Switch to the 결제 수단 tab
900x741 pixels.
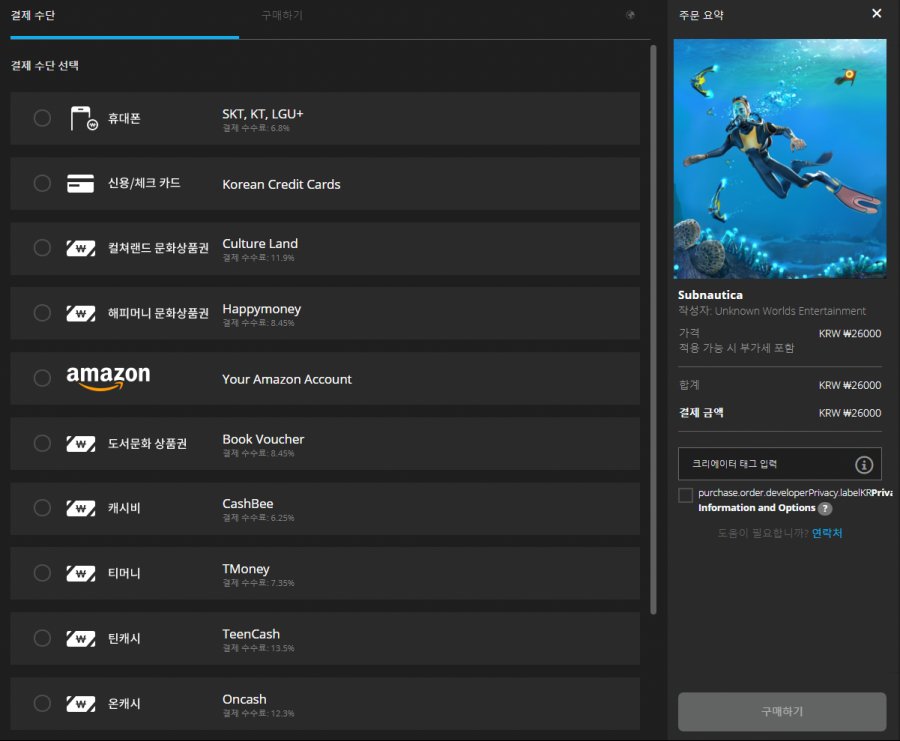[x=32, y=15]
